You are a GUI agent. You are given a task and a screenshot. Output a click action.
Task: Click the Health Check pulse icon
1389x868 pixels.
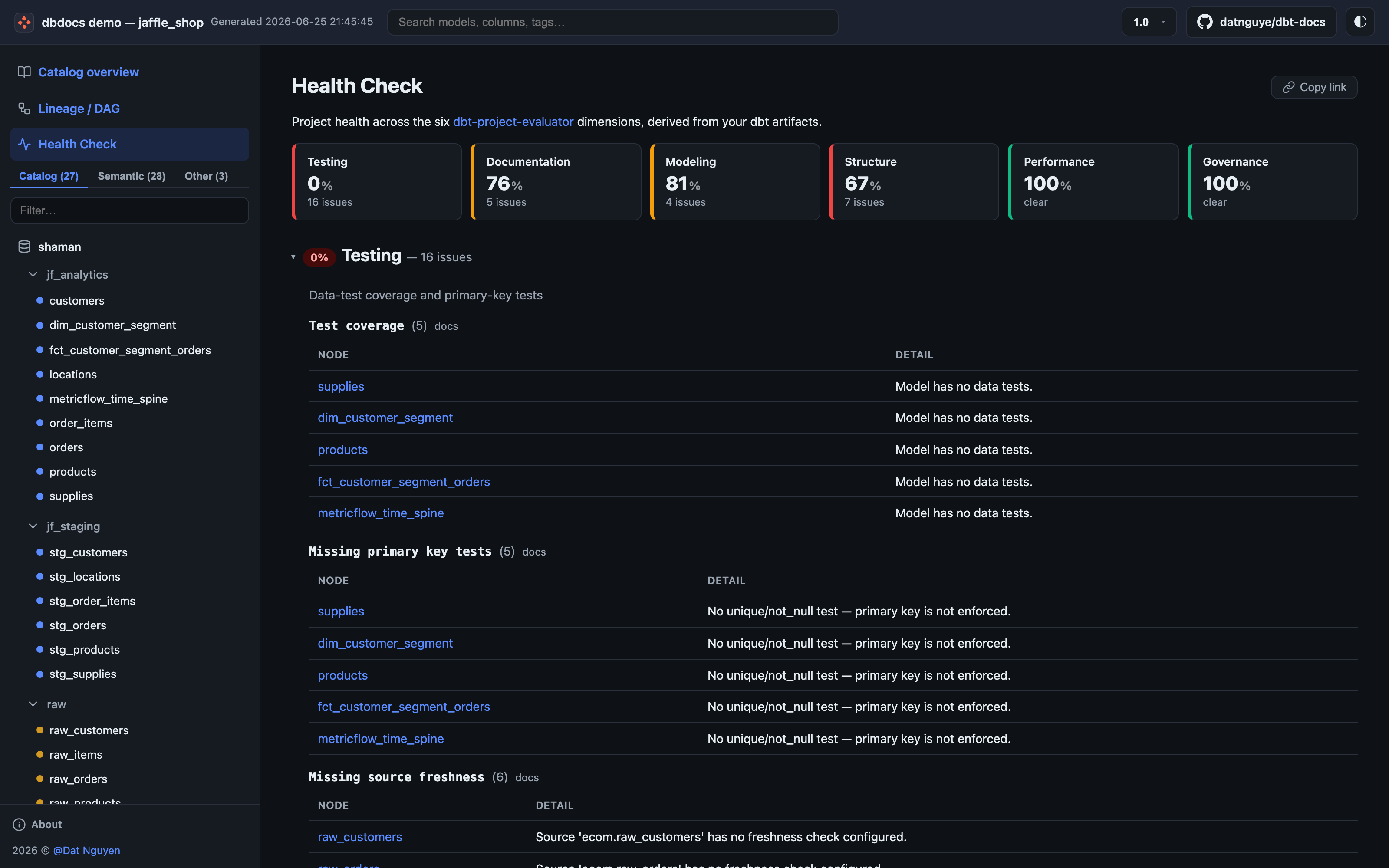pos(24,144)
